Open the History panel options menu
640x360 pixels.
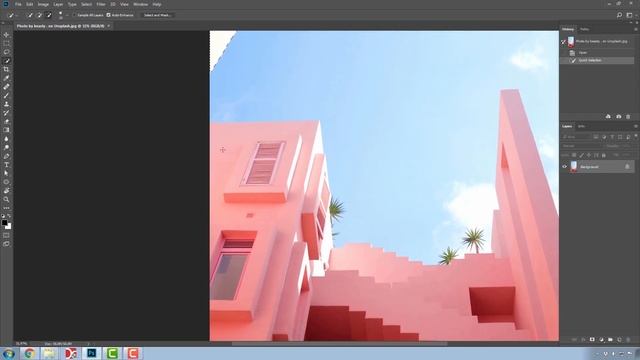point(636,29)
